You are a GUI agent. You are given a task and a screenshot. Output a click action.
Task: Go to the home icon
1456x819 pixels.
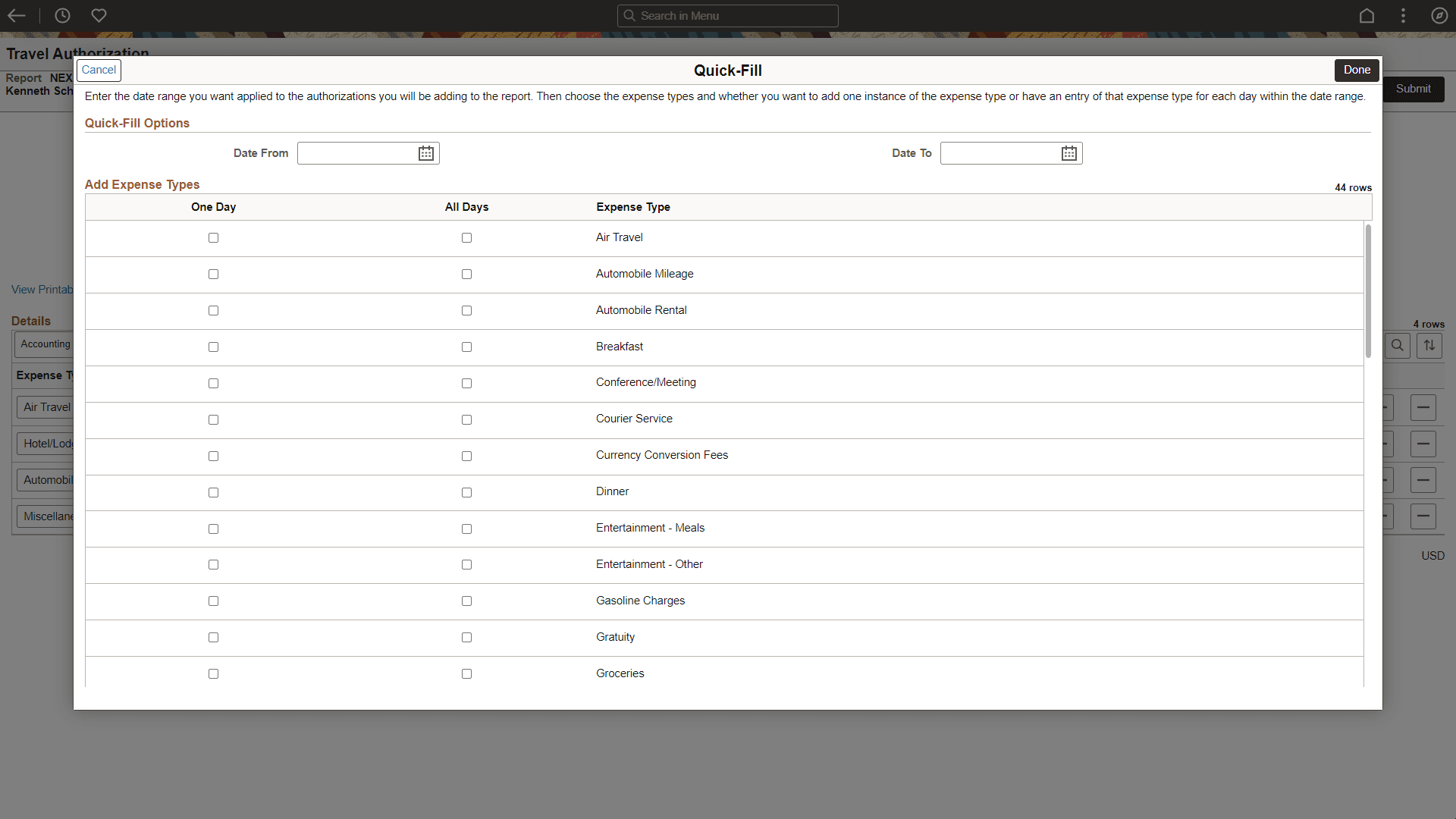(x=1367, y=15)
